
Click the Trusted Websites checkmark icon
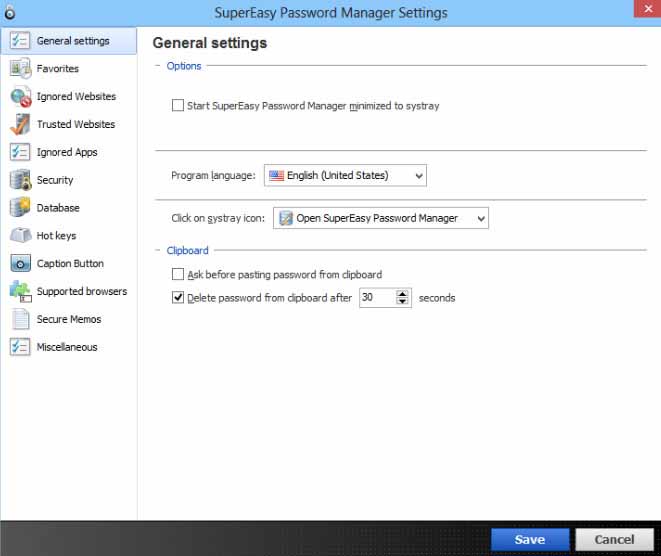tap(20, 124)
